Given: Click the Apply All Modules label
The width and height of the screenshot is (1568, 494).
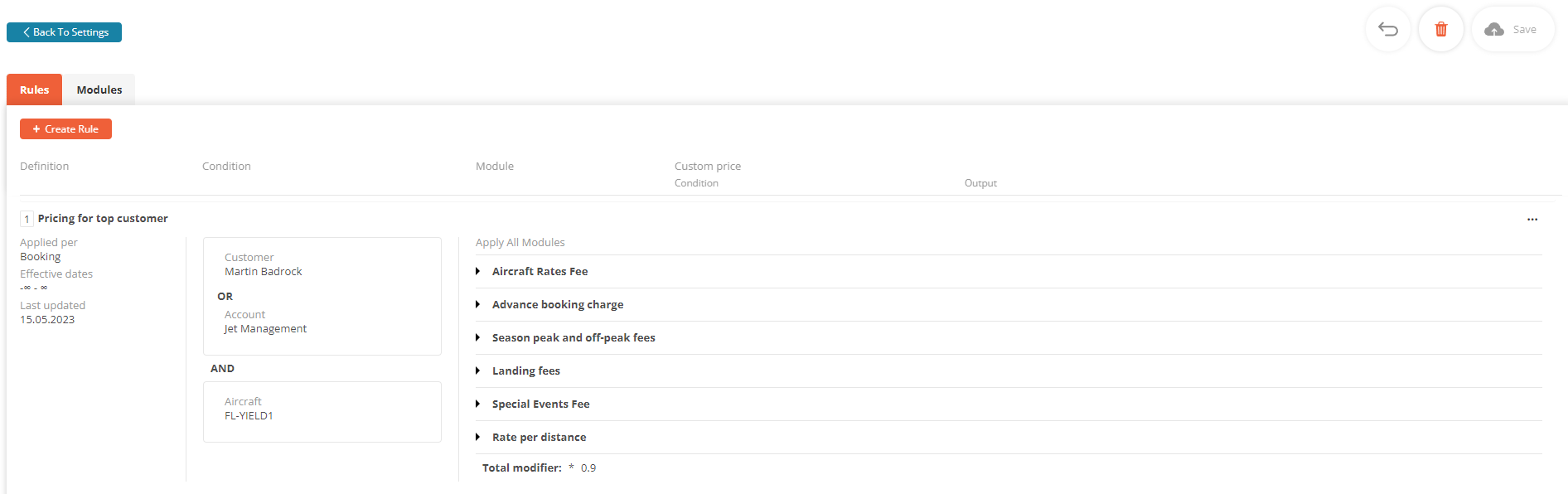Looking at the screenshot, I should click(x=520, y=242).
